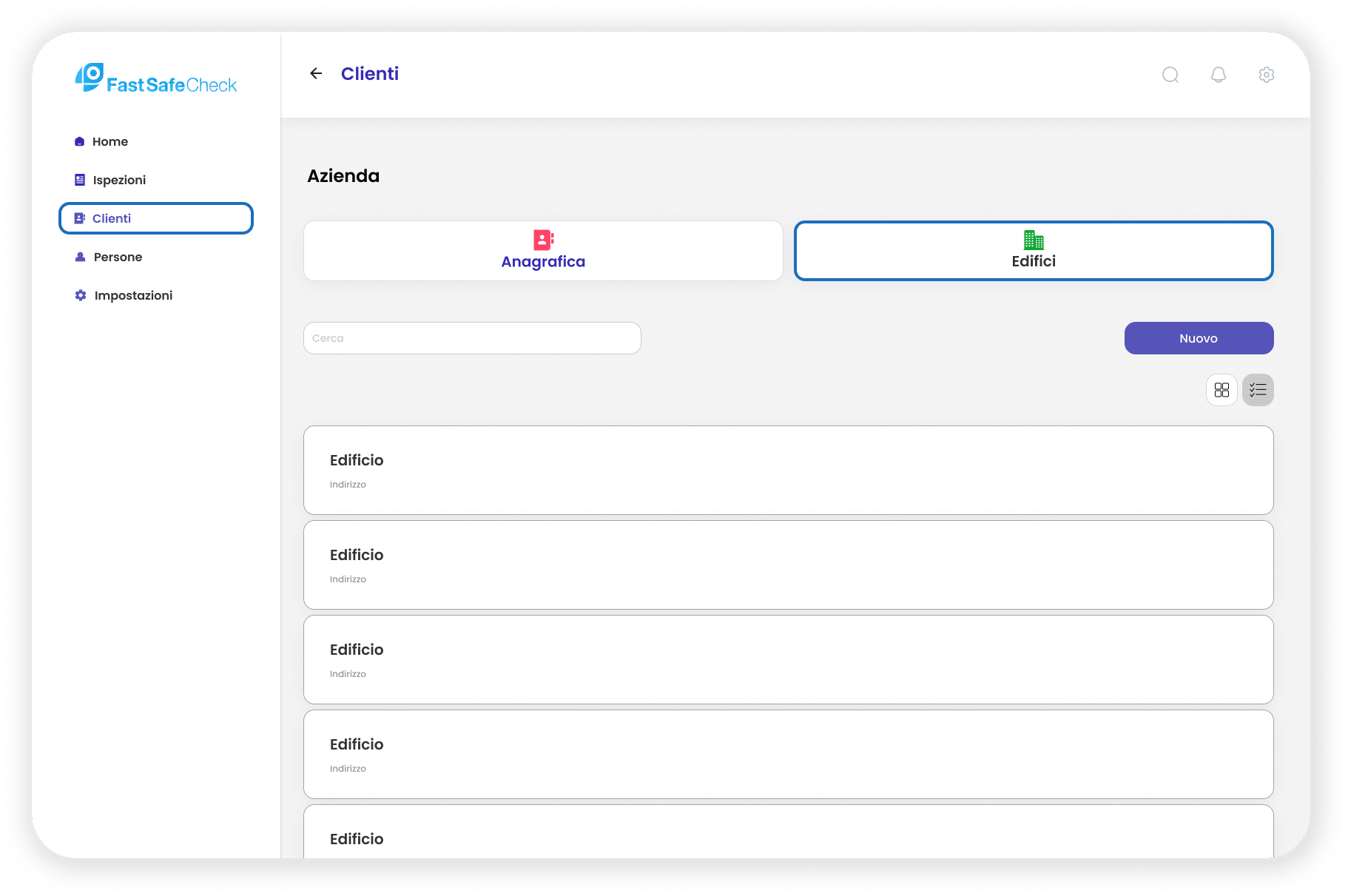Select the Home icon in the sidebar
This screenshot has width=1348, height=896.
point(80,141)
